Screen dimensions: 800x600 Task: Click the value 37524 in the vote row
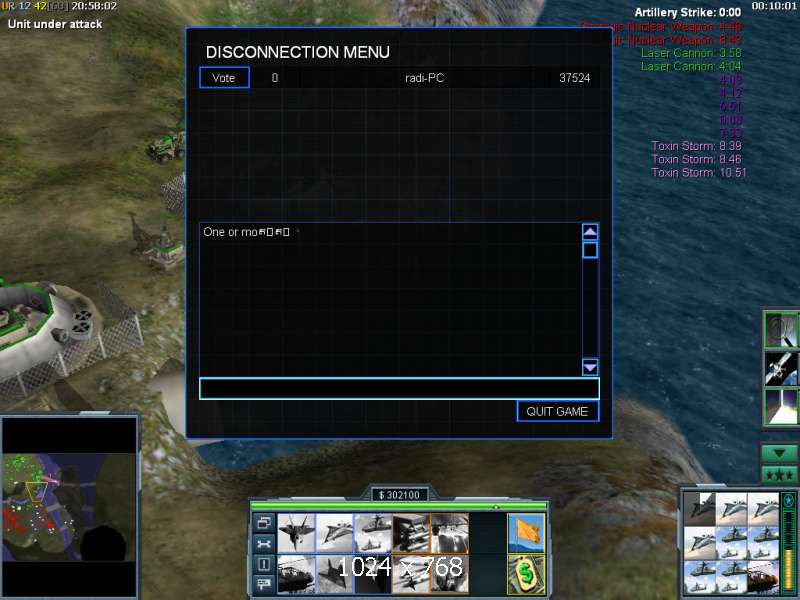point(574,78)
